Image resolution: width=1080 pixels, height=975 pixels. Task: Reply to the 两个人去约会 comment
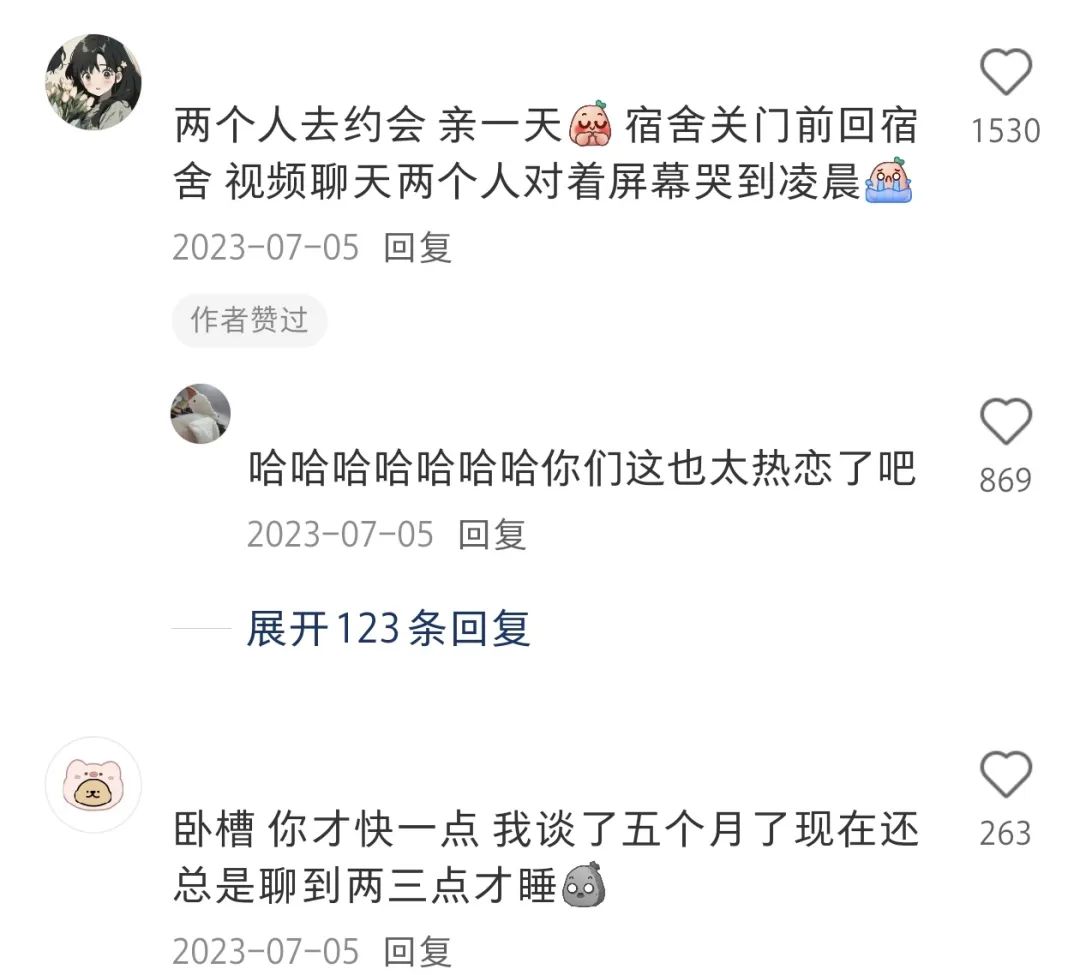click(417, 247)
